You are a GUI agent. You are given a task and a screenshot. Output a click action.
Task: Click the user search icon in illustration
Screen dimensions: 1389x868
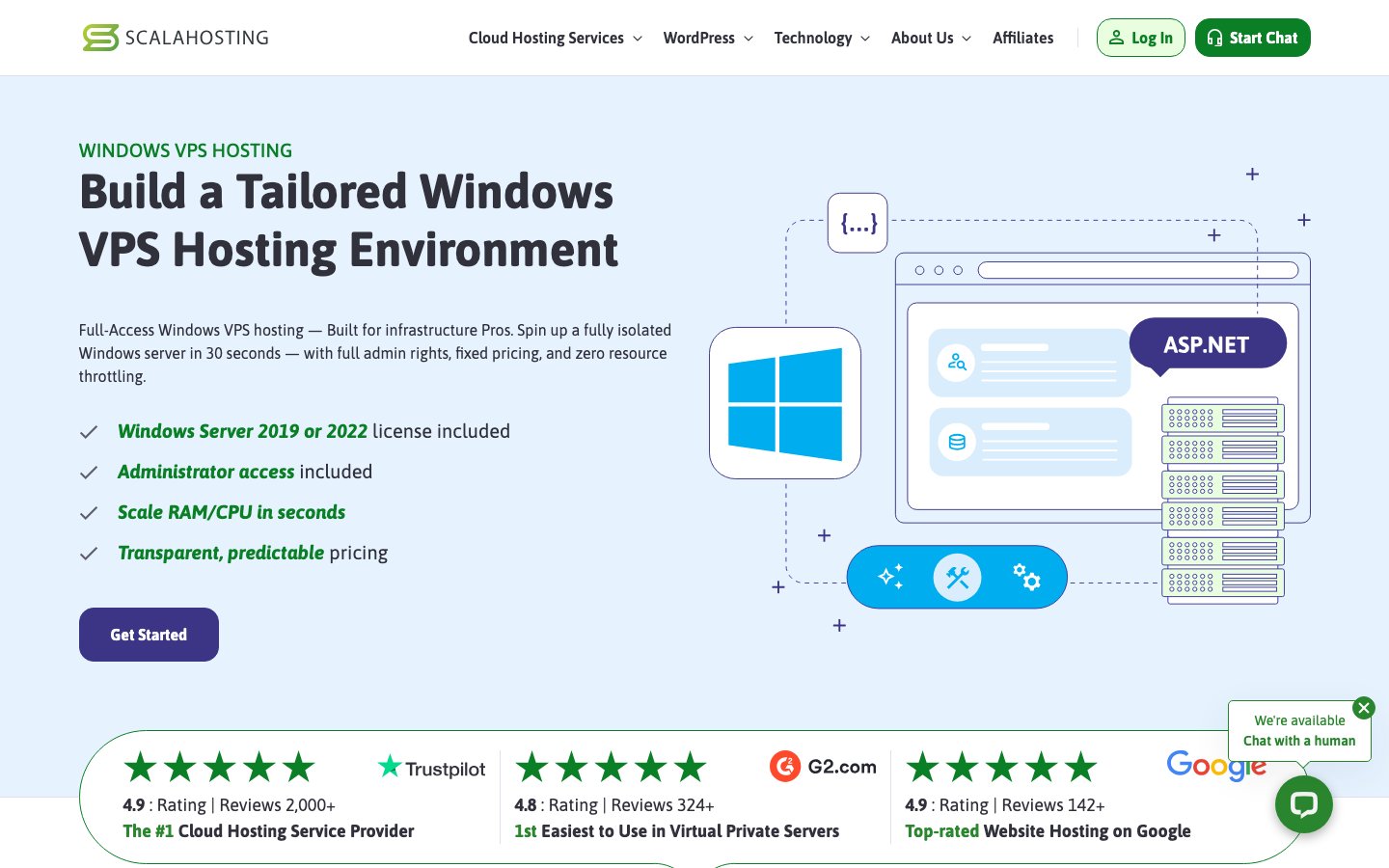(957, 363)
